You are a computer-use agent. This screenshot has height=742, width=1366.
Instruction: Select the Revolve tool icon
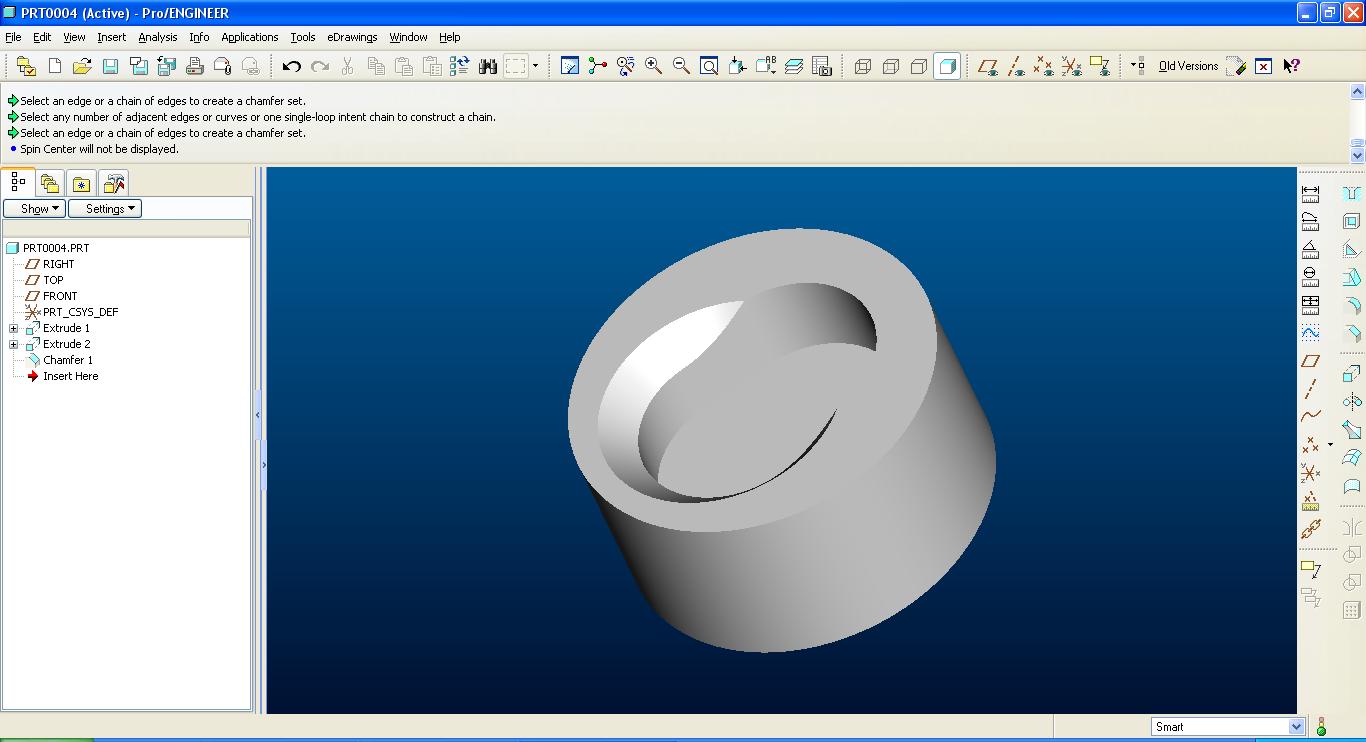point(1352,402)
